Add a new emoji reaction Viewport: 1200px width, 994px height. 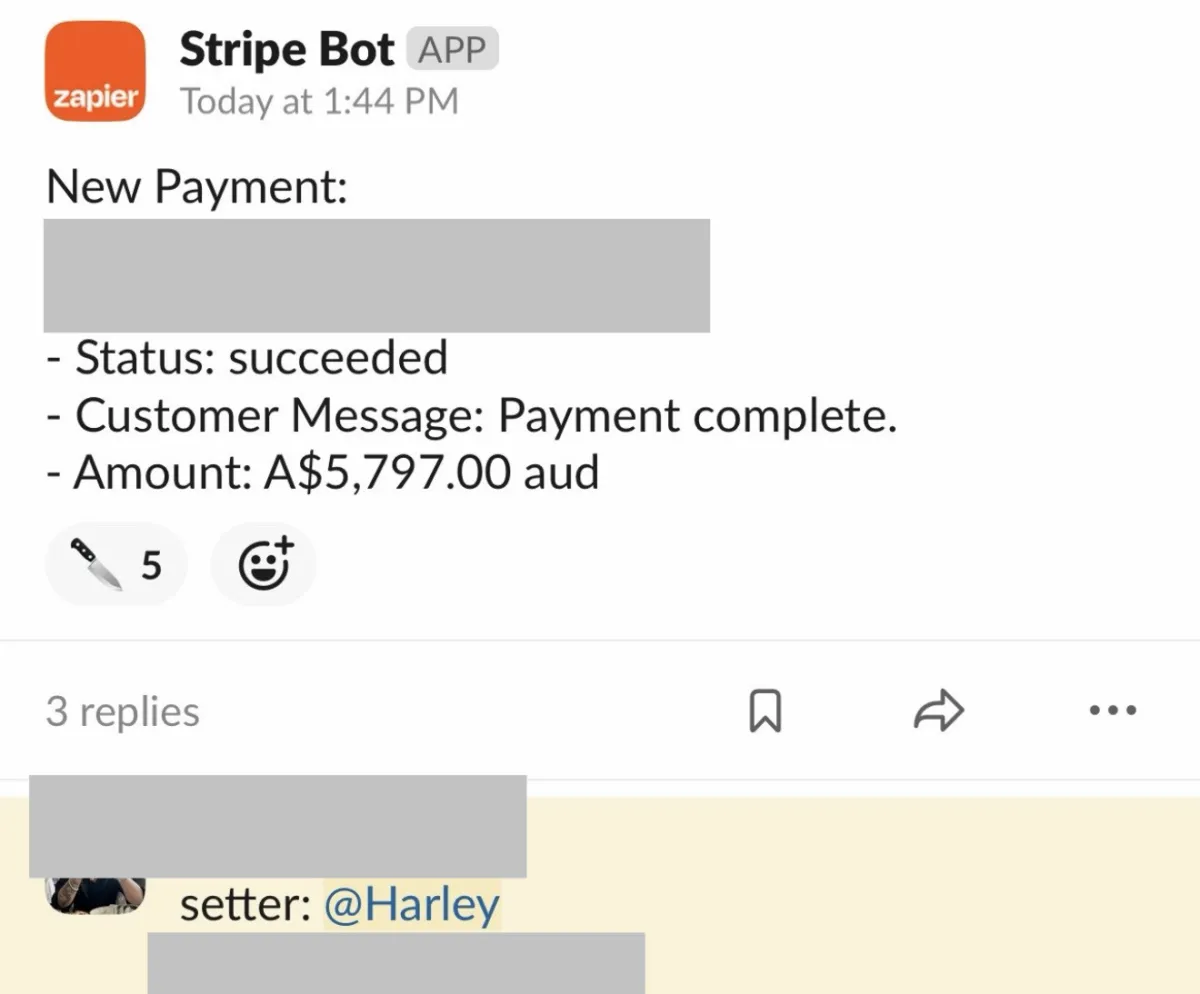pos(264,565)
